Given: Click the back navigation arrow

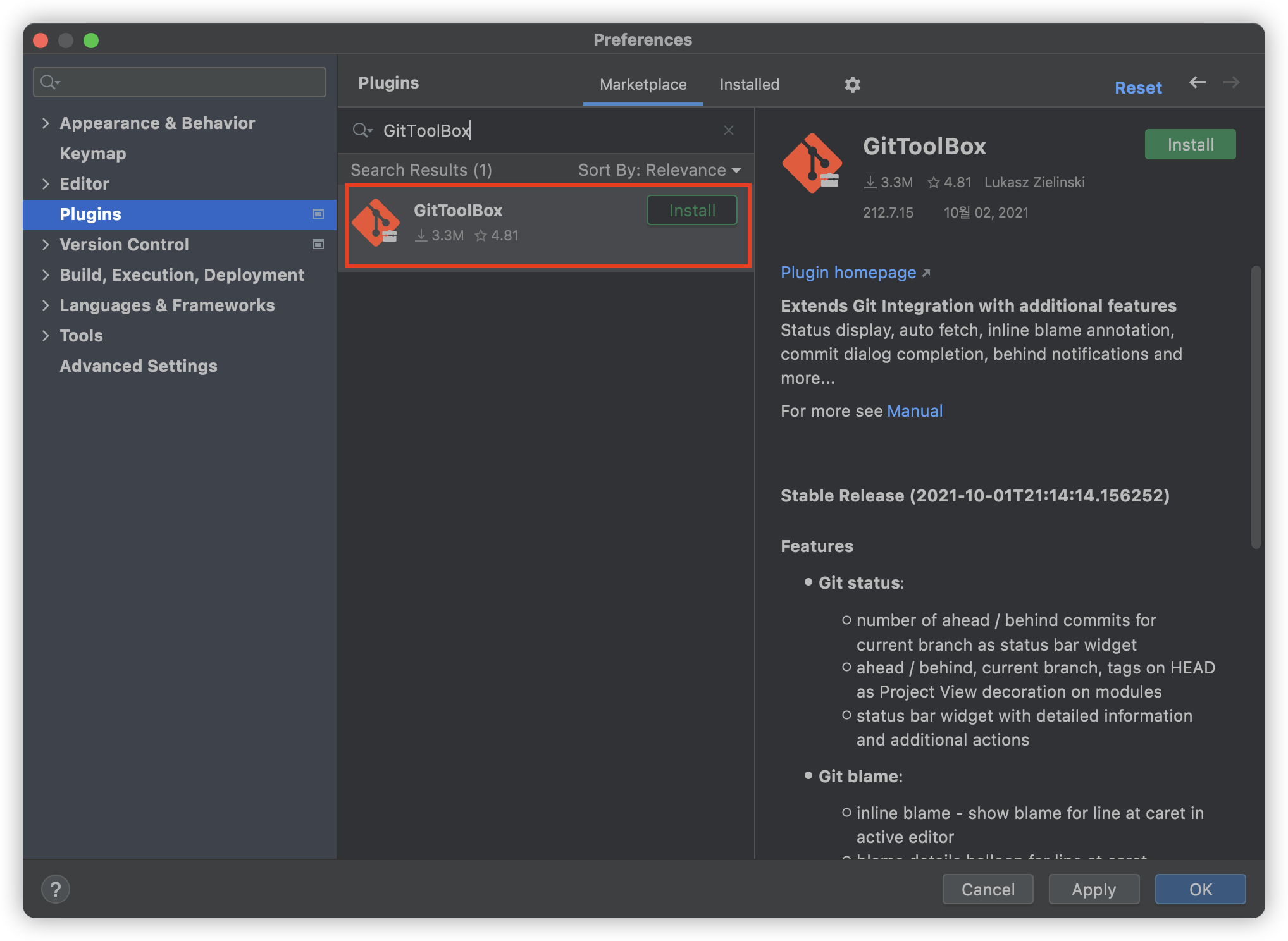Looking at the screenshot, I should click(1197, 83).
